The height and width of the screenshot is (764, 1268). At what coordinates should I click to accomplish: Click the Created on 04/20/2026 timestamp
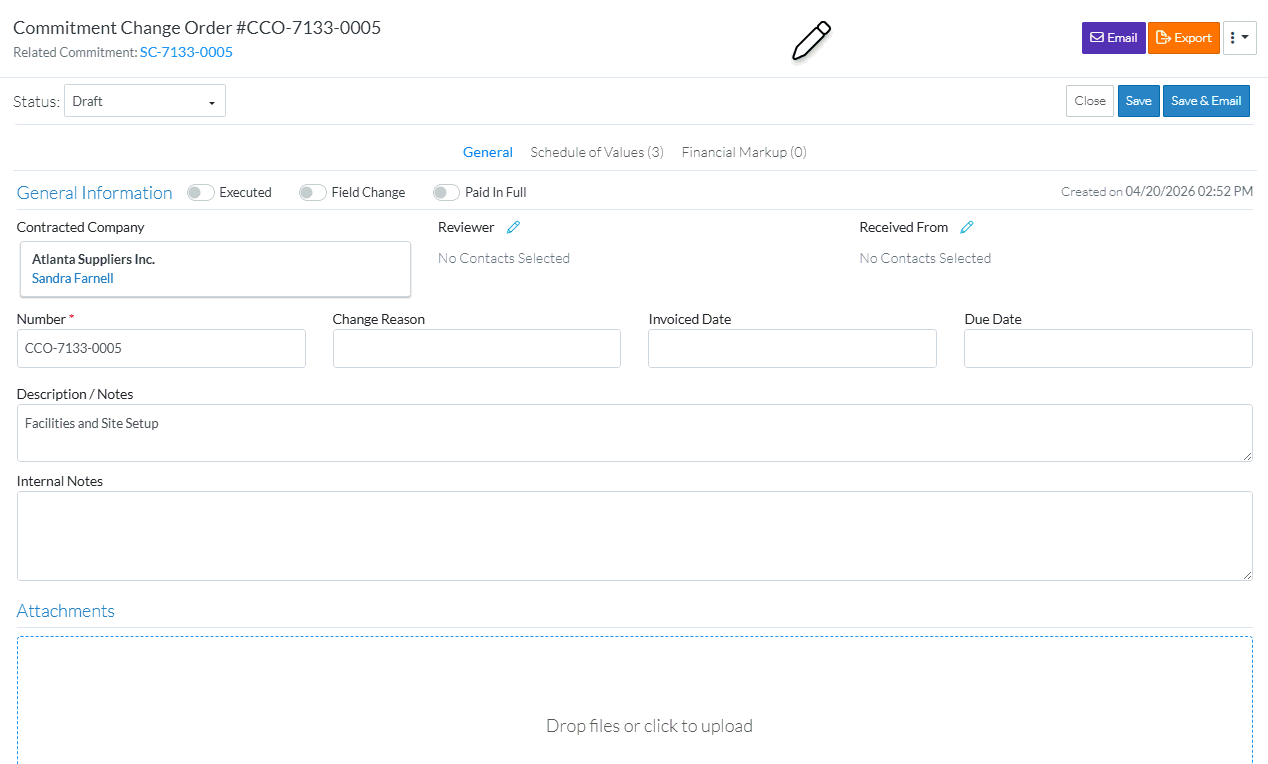coord(1157,191)
